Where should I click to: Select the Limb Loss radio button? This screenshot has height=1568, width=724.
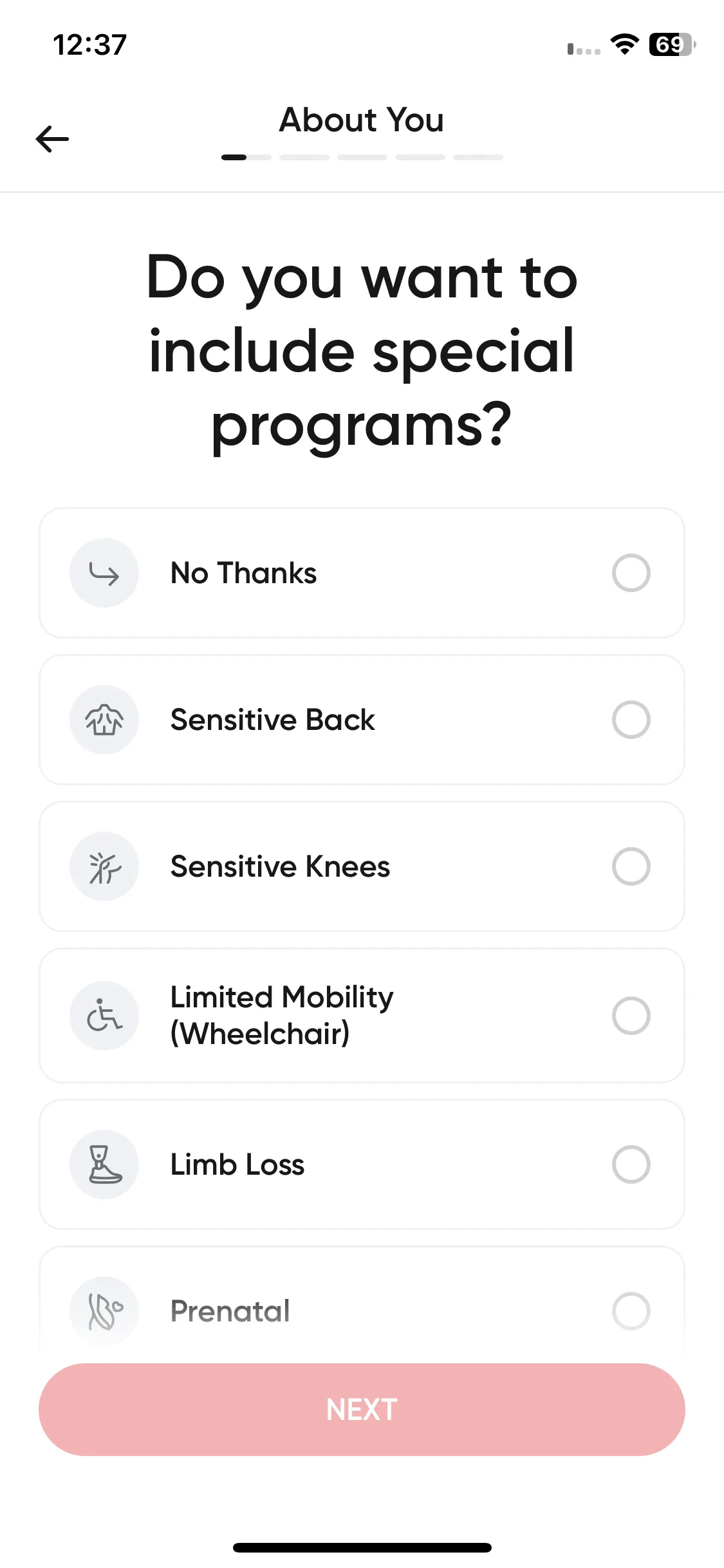coord(631,1164)
